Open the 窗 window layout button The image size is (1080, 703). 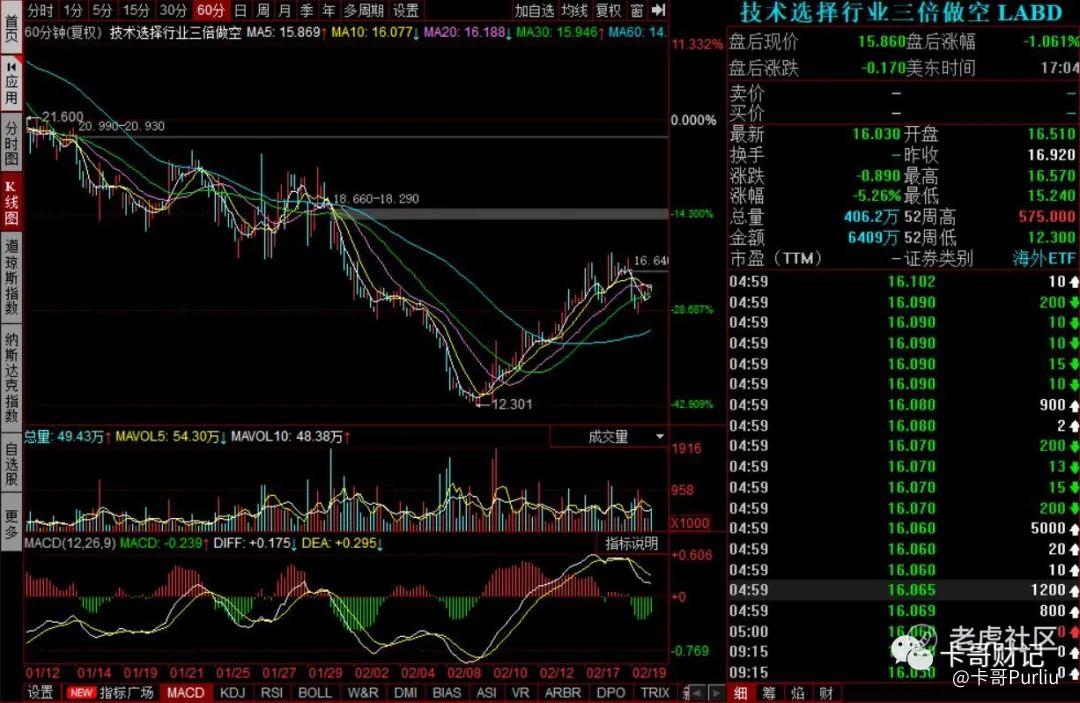click(637, 10)
